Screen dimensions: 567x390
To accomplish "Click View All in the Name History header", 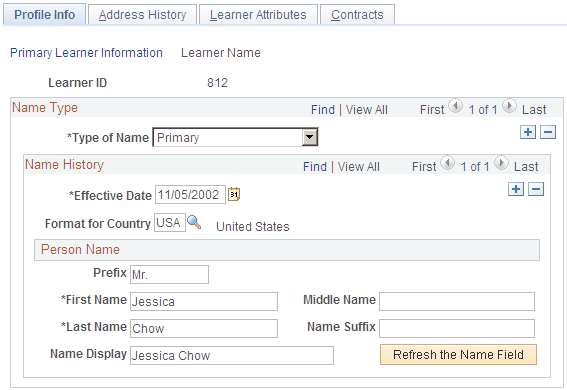I will [359, 167].
